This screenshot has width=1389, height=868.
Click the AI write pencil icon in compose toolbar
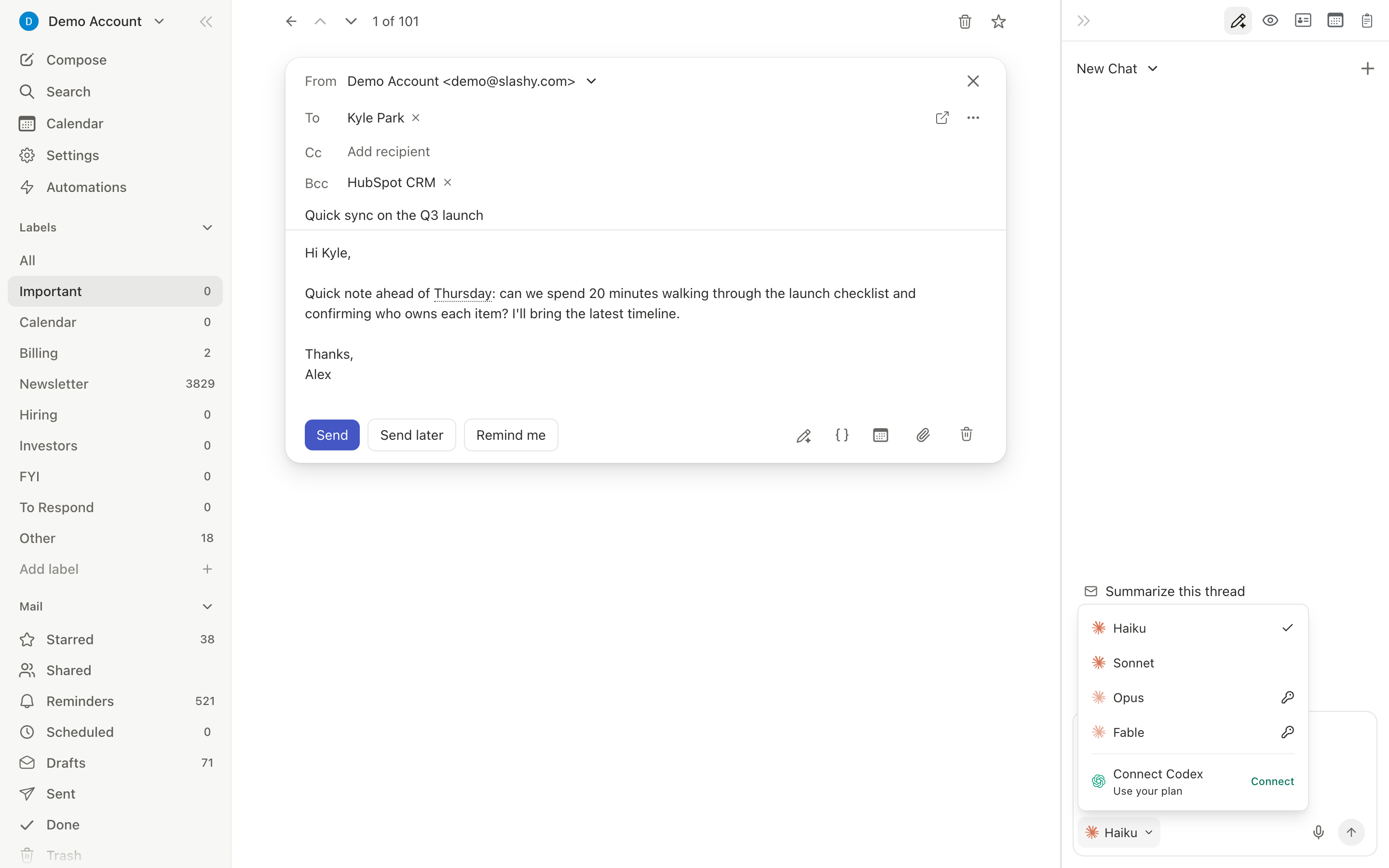click(803, 435)
